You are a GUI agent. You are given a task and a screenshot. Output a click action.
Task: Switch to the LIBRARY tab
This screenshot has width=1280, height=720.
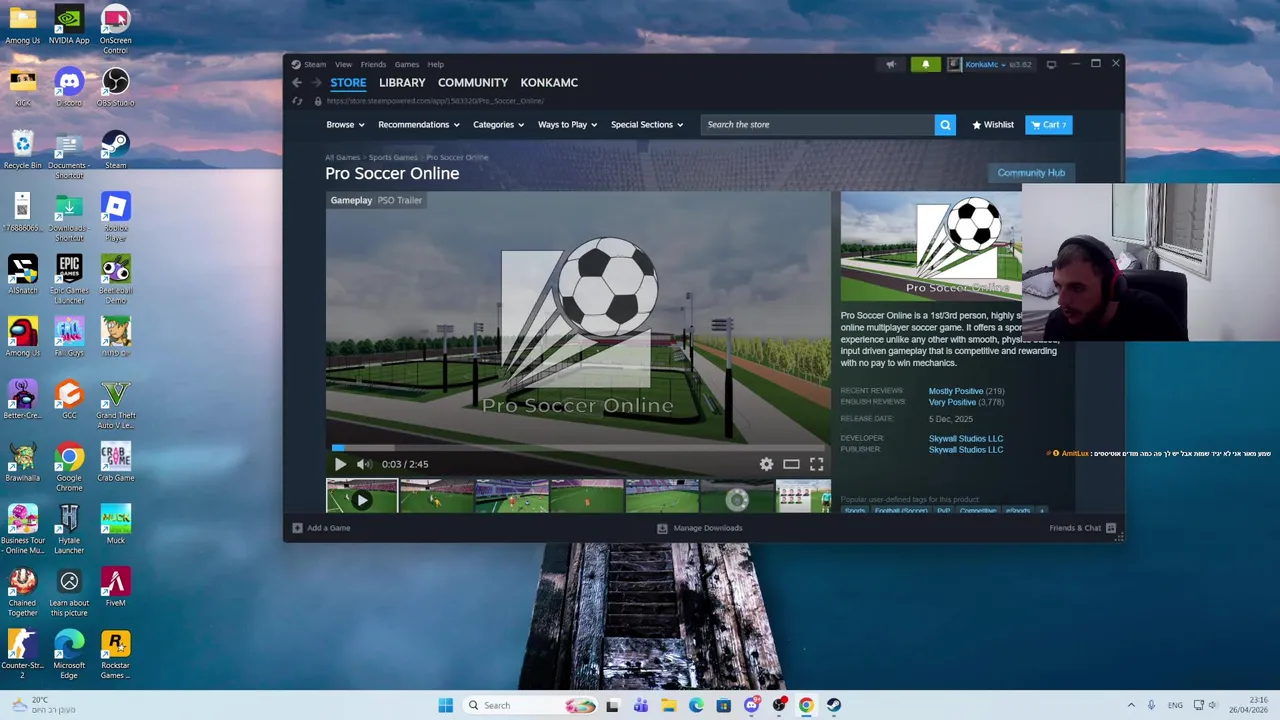click(x=402, y=83)
